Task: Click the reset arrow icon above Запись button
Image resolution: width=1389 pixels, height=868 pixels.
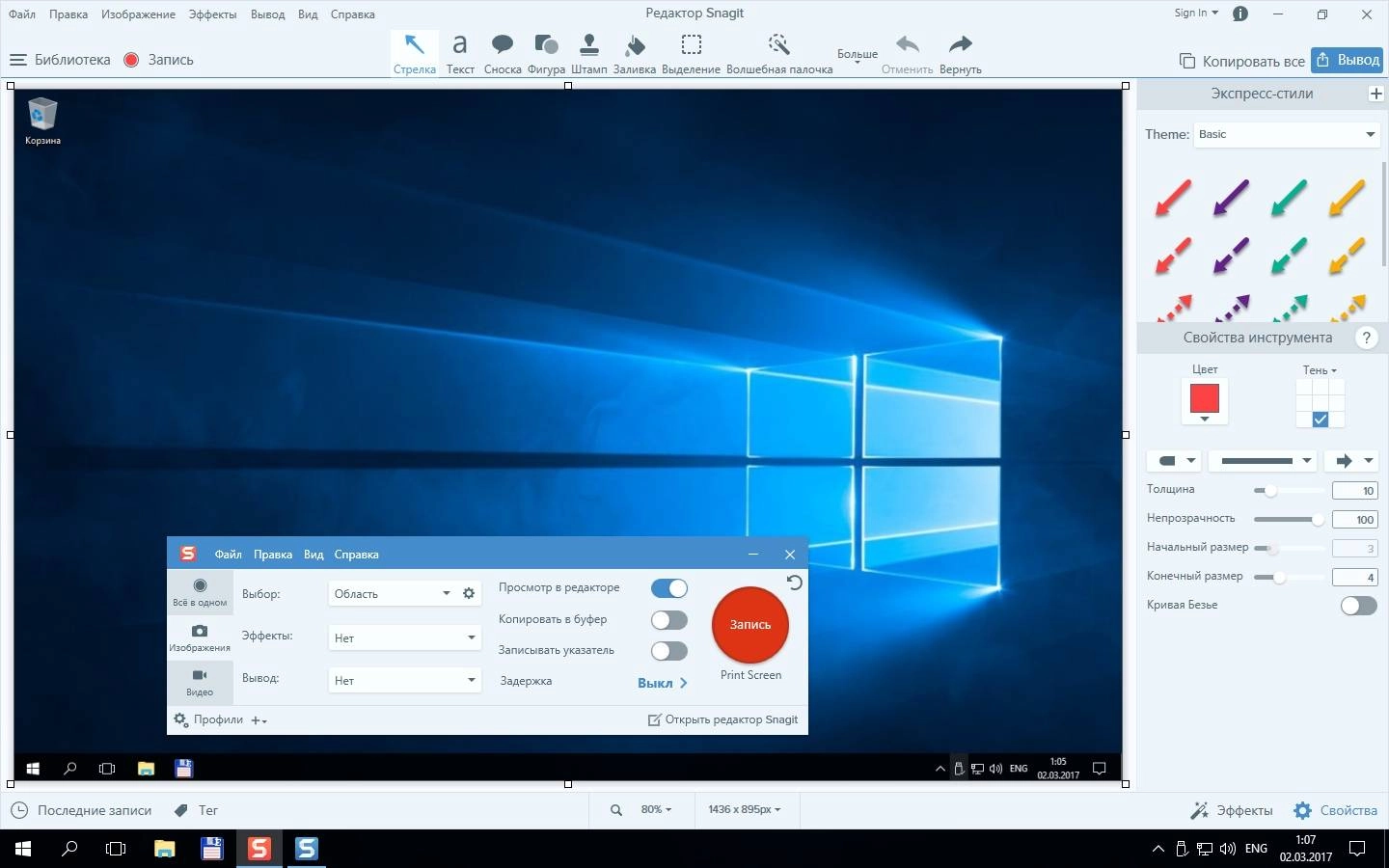Action: click(794, 583)
